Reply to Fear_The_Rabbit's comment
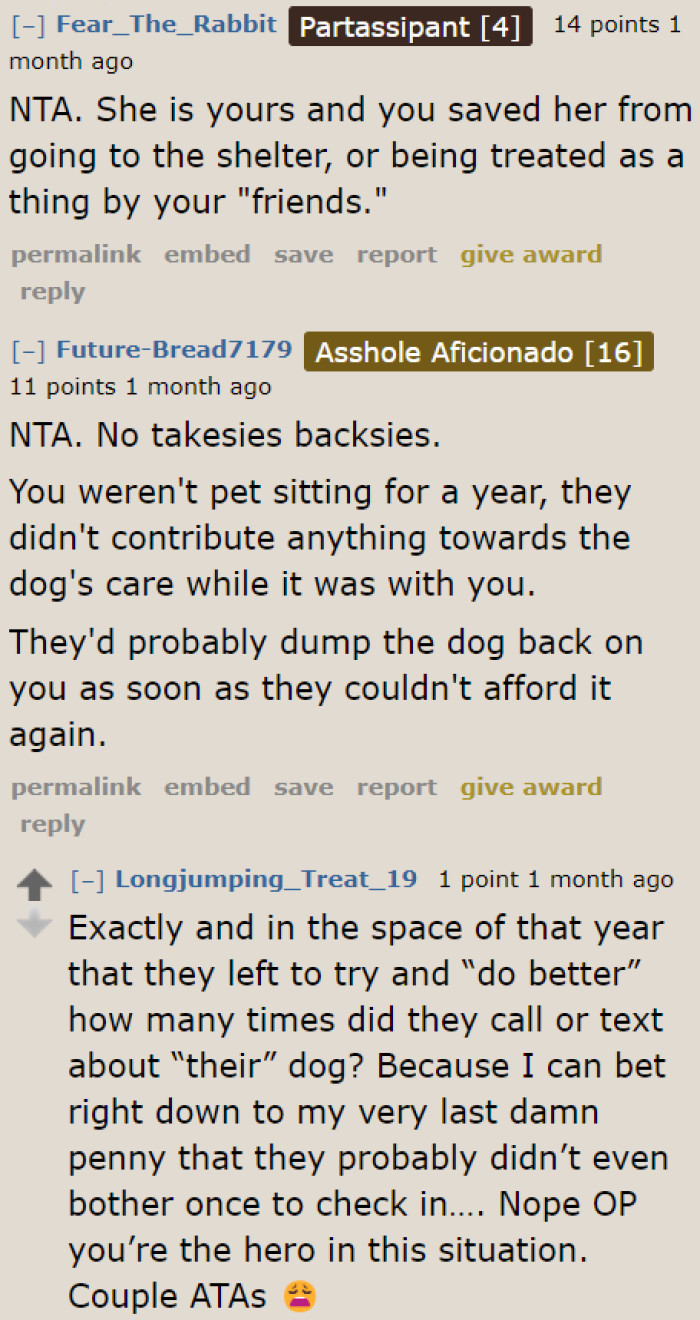This screenshot has width=700, height=1320. [52, 291]
